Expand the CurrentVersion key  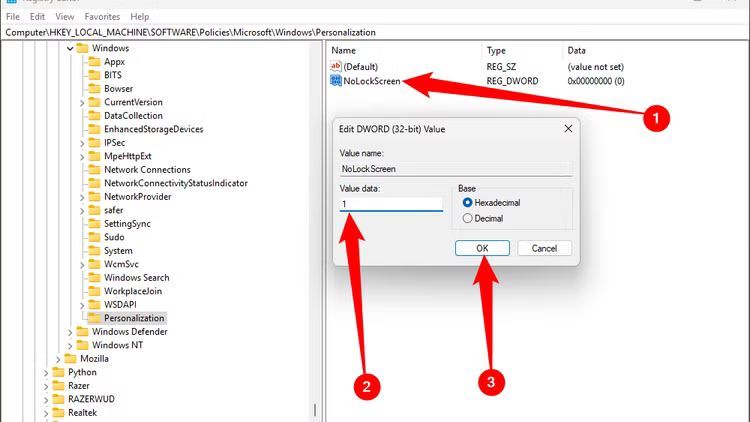pos(82,102)
